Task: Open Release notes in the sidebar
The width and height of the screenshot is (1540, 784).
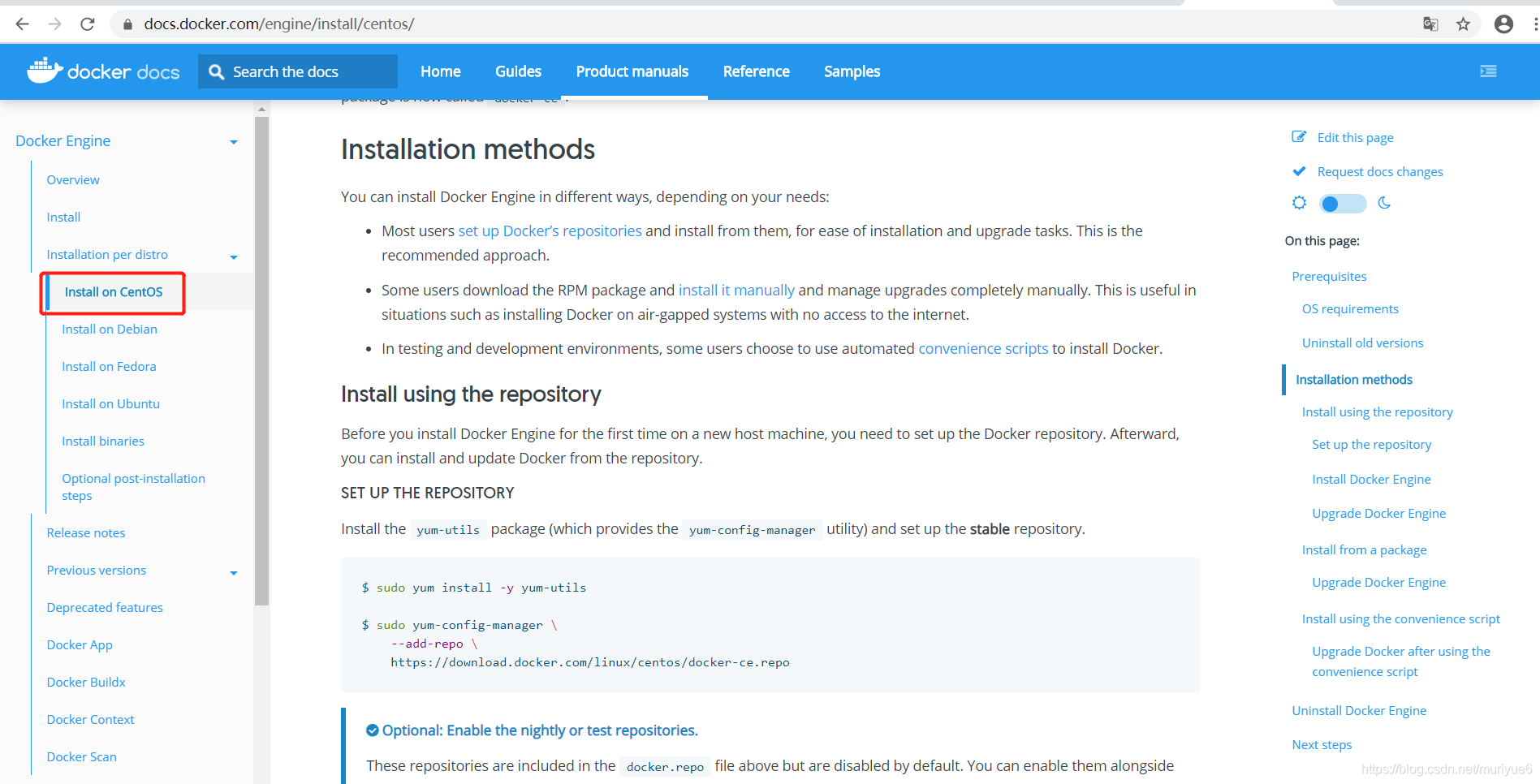Action: point(86,533)
